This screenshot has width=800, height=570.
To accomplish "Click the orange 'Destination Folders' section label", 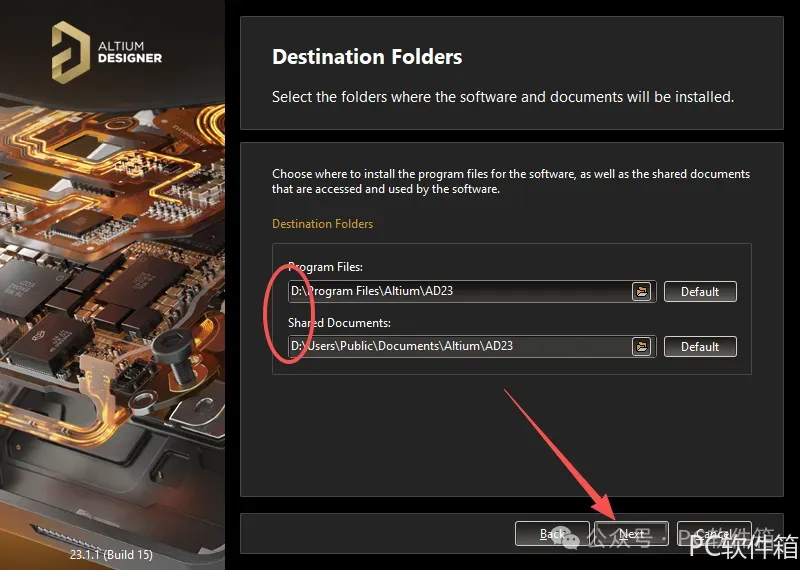I will click(322, 224).
